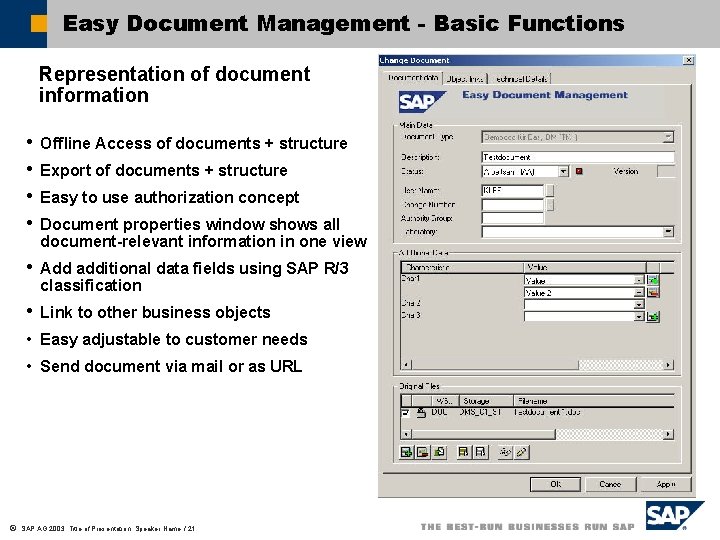Click the Characteristic column header
This screenshot has height=540, width=720.
462,267
